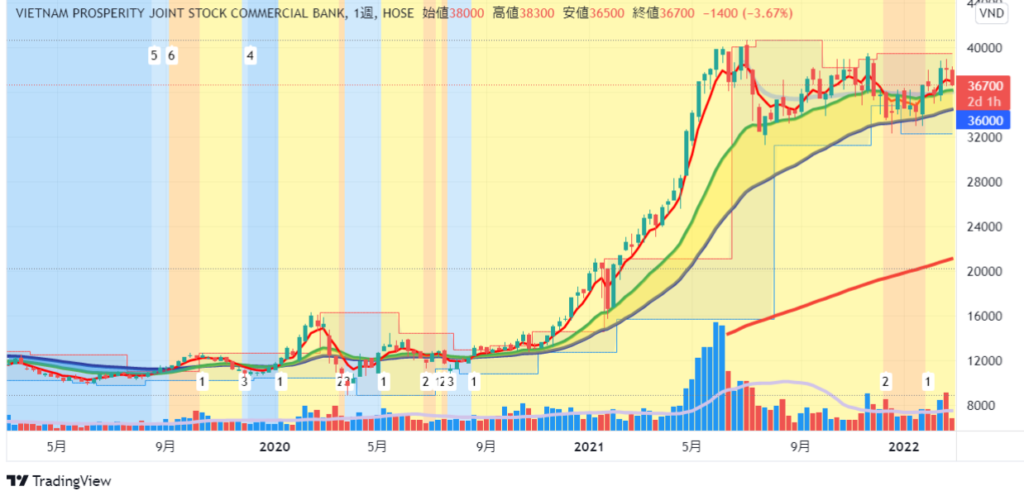Image resolution: width=1024 pixels, height=491 pixels.
Task: Click the VND currency badge
Action: coord(991,14)
